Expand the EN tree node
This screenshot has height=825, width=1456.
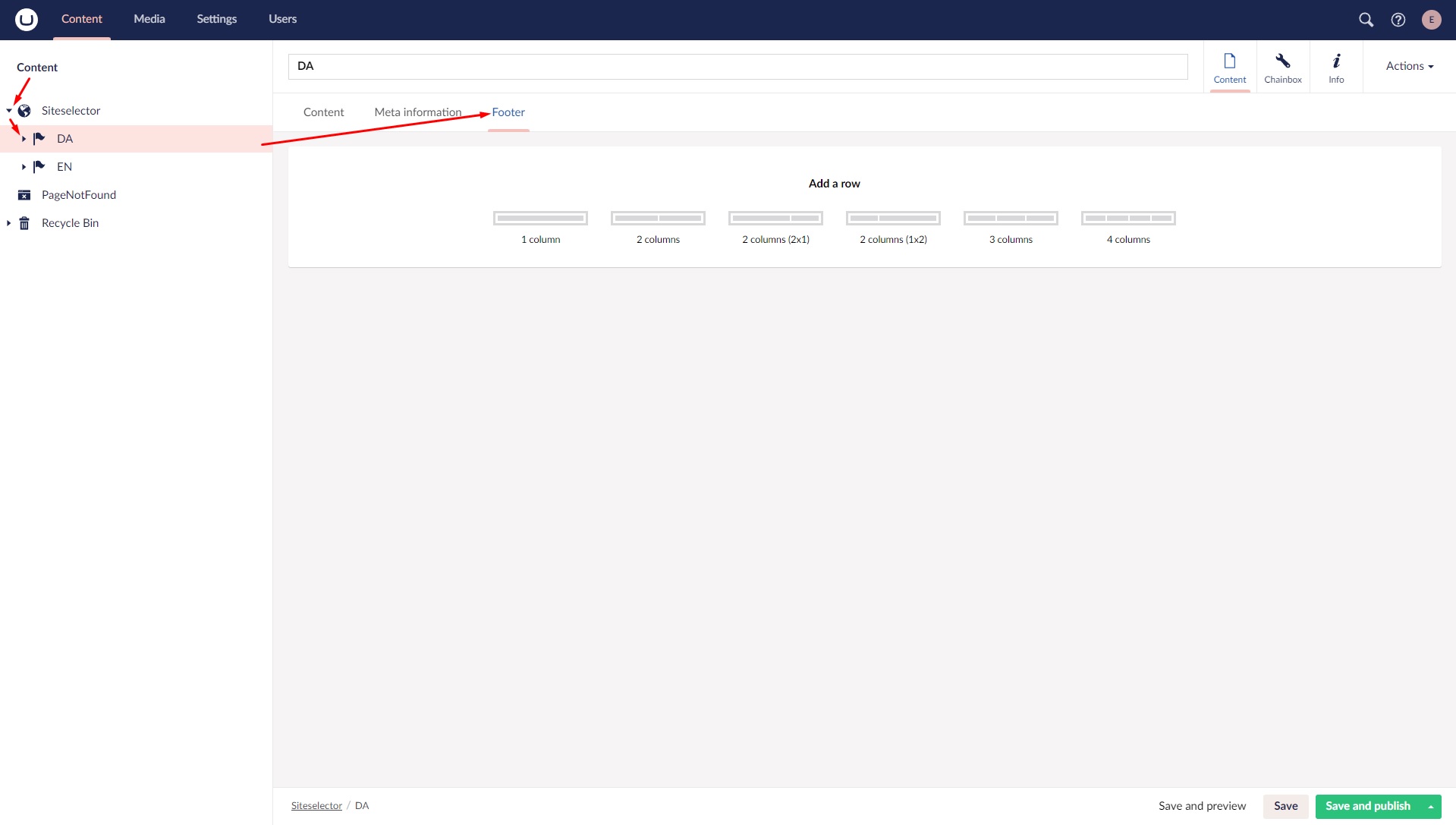[24, 167]
